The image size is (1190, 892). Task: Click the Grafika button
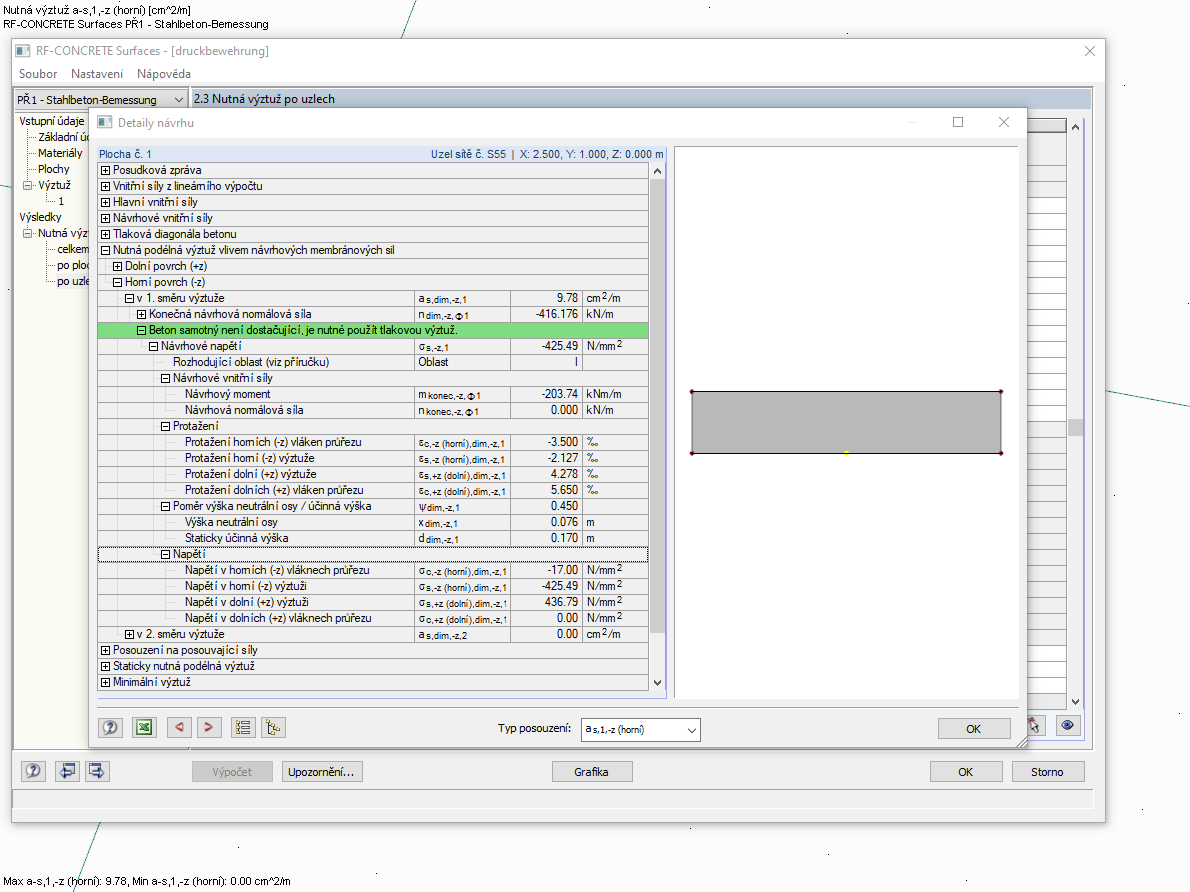[x=592, y=772]
